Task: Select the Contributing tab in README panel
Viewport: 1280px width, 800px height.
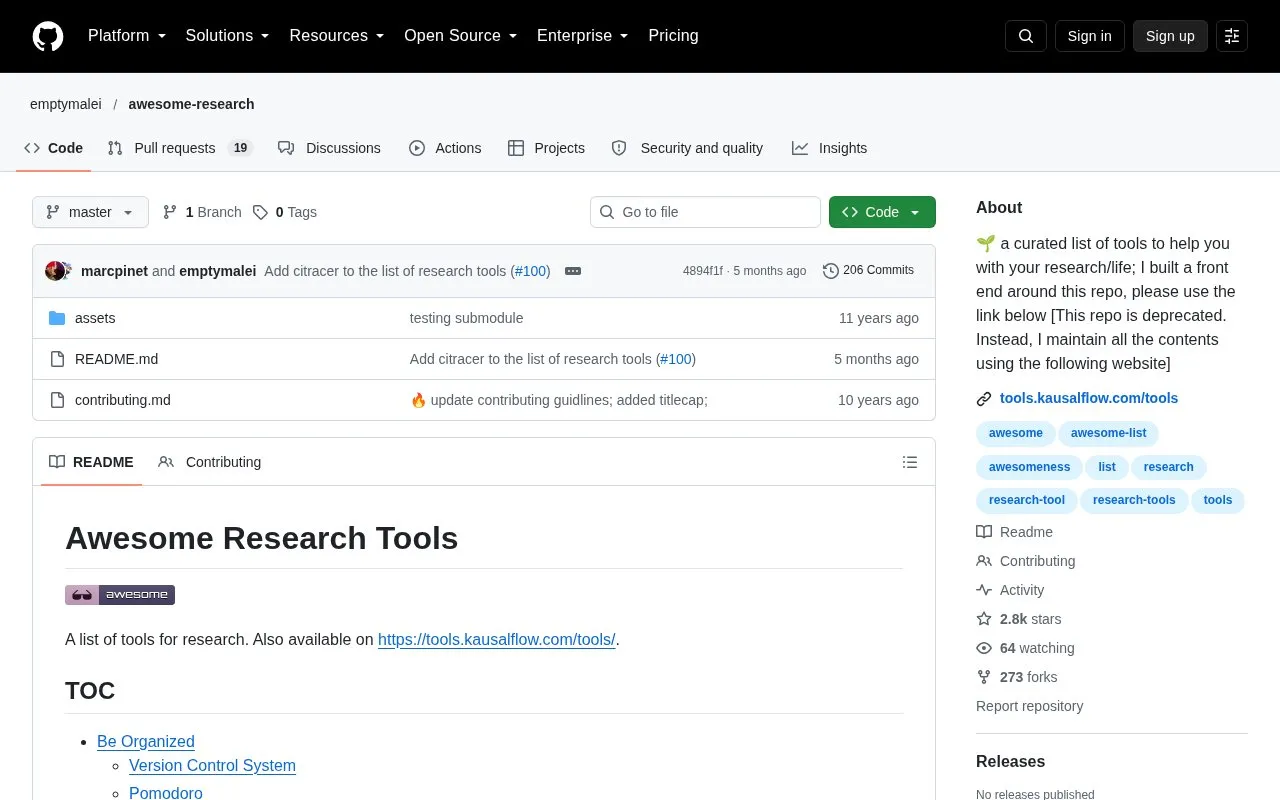Action: tap(210, 462)
